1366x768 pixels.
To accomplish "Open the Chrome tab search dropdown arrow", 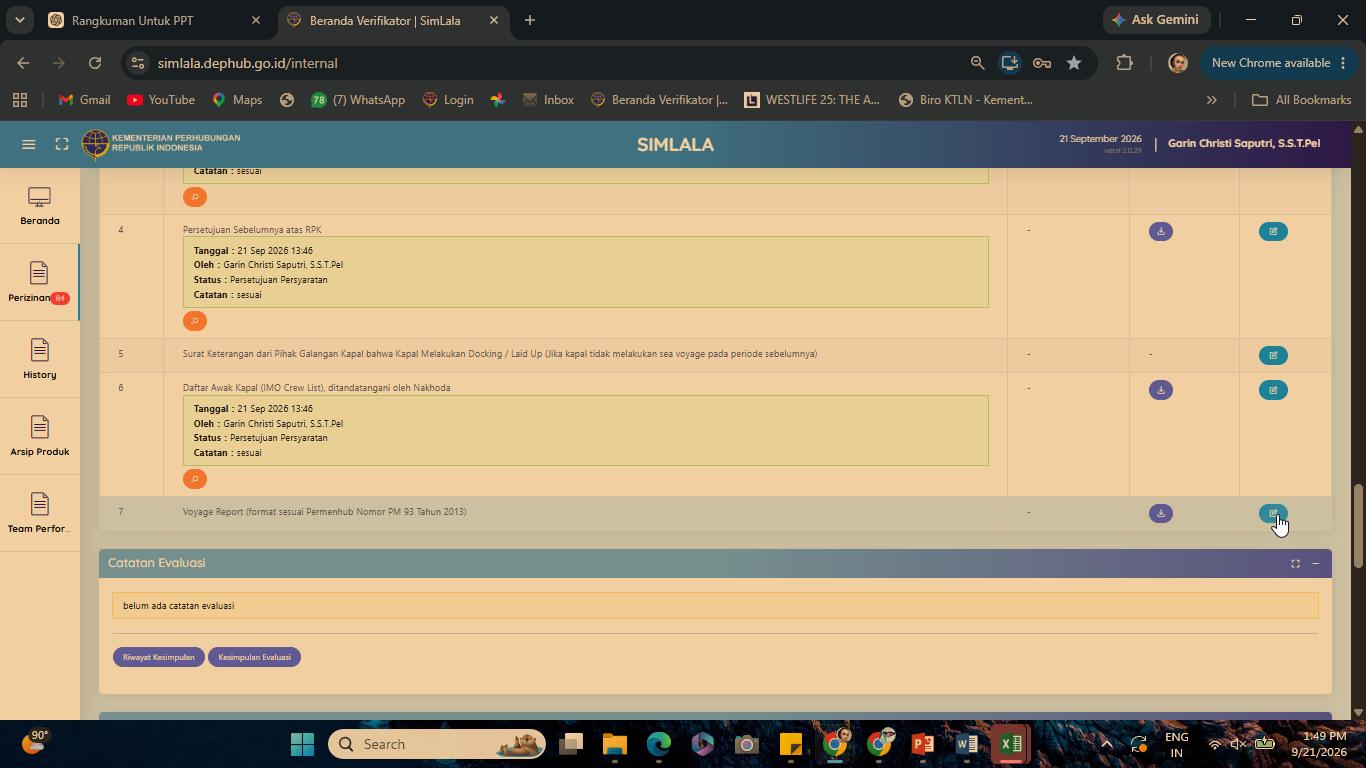I will 19,20.
